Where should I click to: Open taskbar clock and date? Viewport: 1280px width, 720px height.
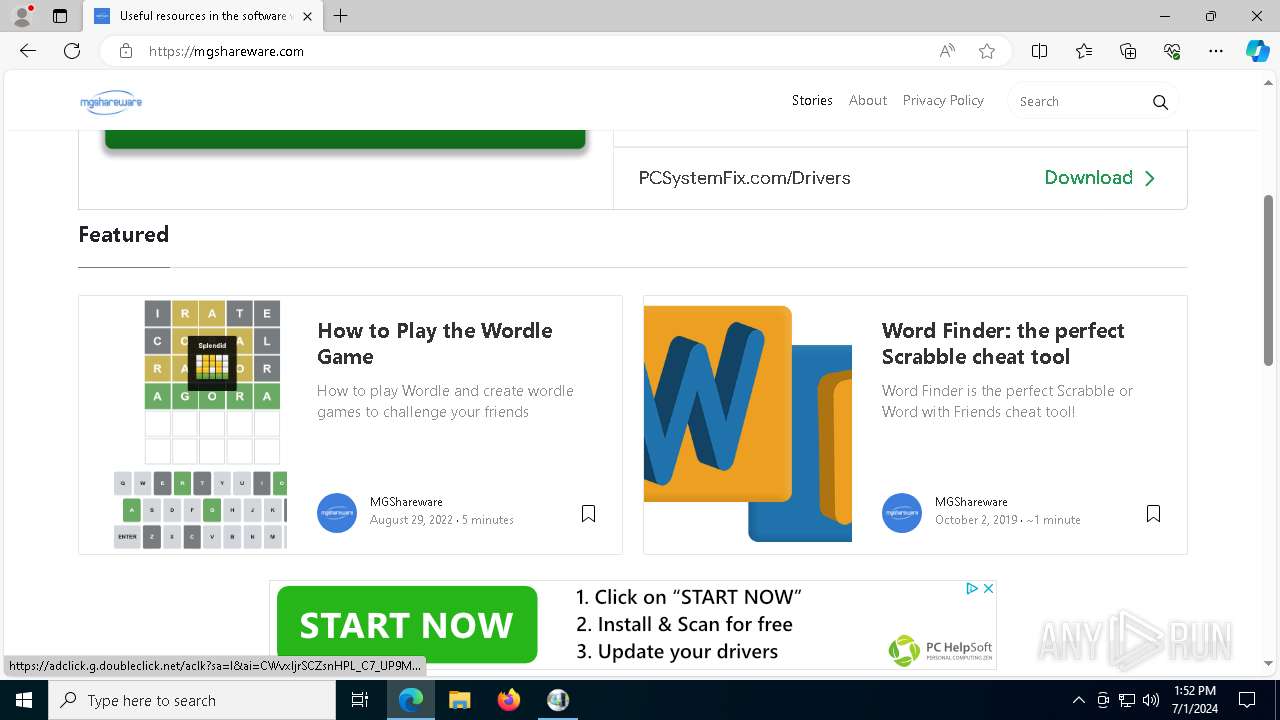1193,700
